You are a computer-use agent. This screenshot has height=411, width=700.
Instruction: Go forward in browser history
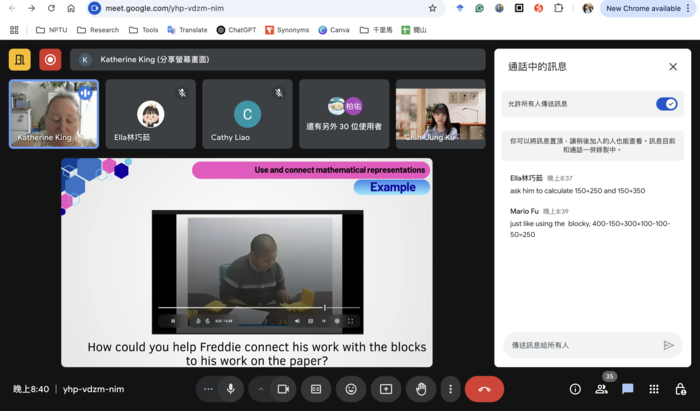31,8
